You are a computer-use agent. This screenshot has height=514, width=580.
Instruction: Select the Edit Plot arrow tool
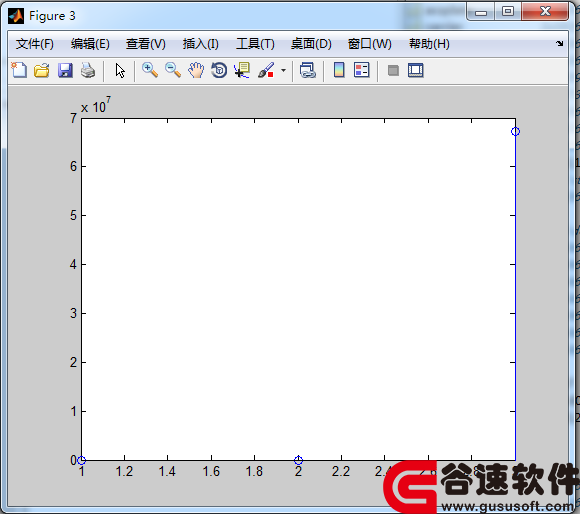click(120, 70)
